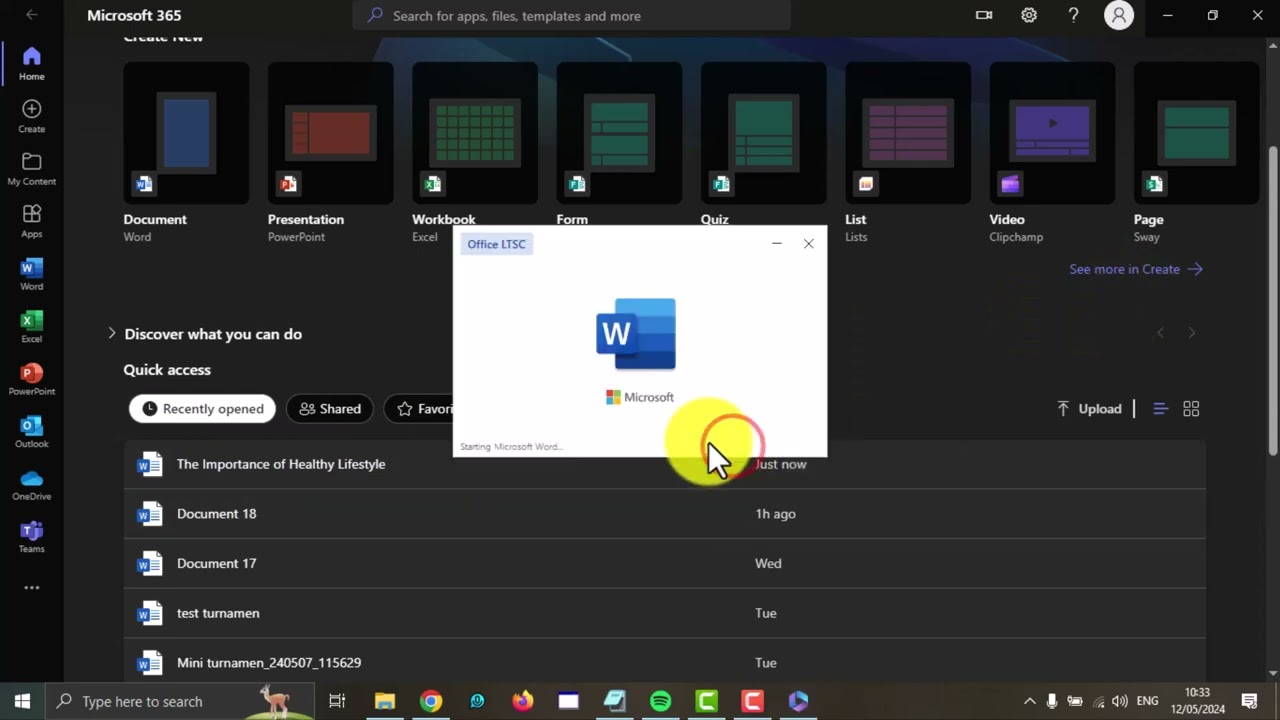Select the Recently opened filter
This screenshot has width=1280, height=720.
(202, 408)
